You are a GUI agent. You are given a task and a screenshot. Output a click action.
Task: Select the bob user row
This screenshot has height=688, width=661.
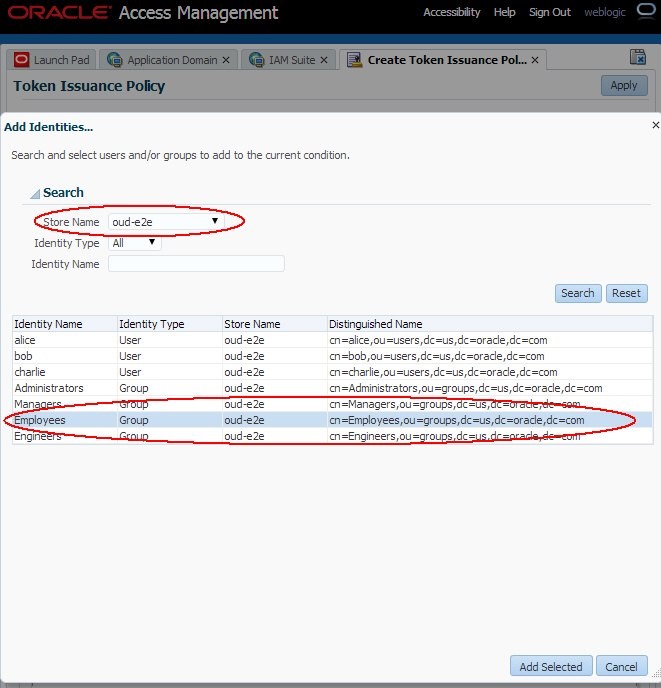[x=332, y=356]
